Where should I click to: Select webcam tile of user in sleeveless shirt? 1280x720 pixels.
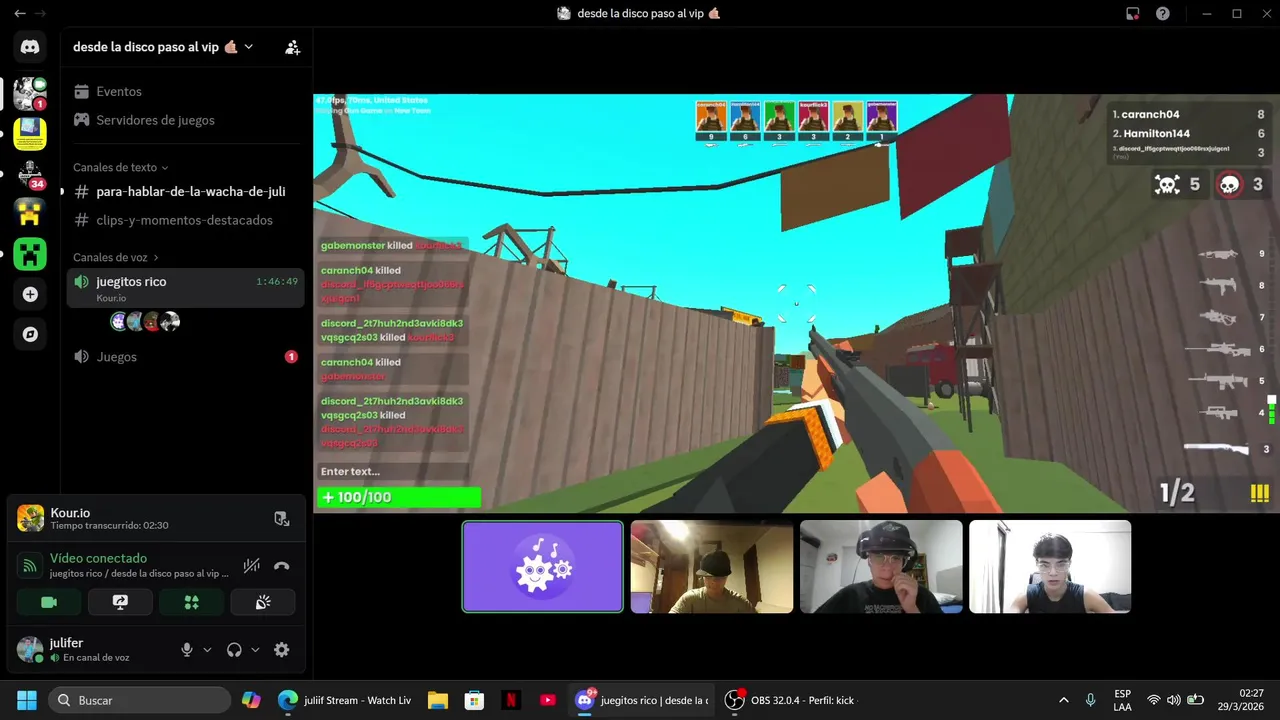[x=1050, y=566]
